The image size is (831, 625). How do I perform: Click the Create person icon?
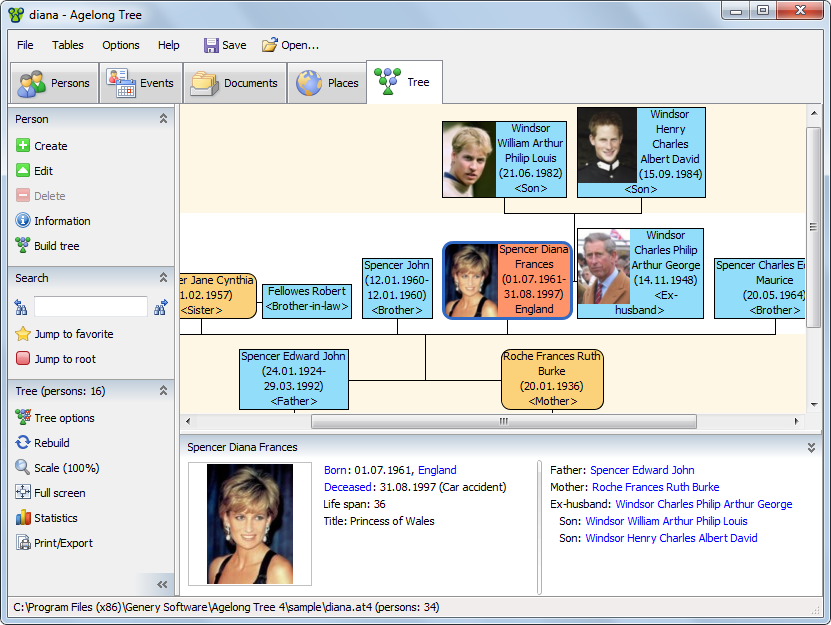(x=23, y=146)
